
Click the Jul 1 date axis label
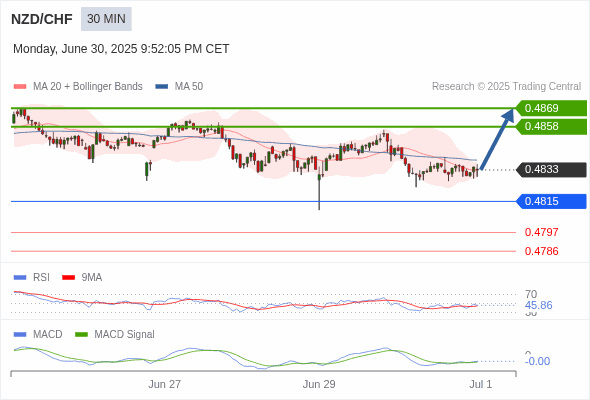481,384
